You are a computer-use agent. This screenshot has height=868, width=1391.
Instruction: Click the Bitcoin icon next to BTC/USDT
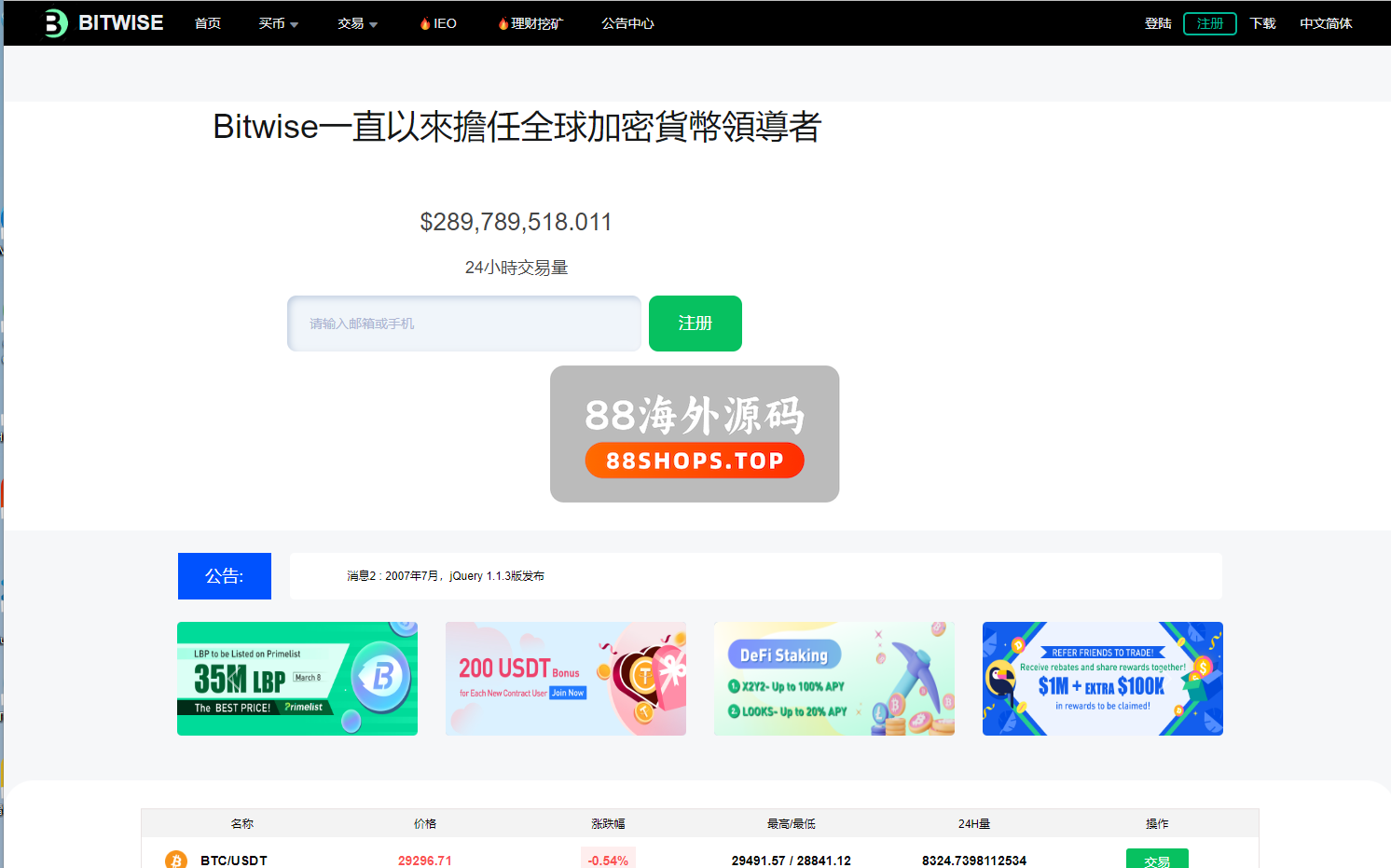click(x=176, y=860)
